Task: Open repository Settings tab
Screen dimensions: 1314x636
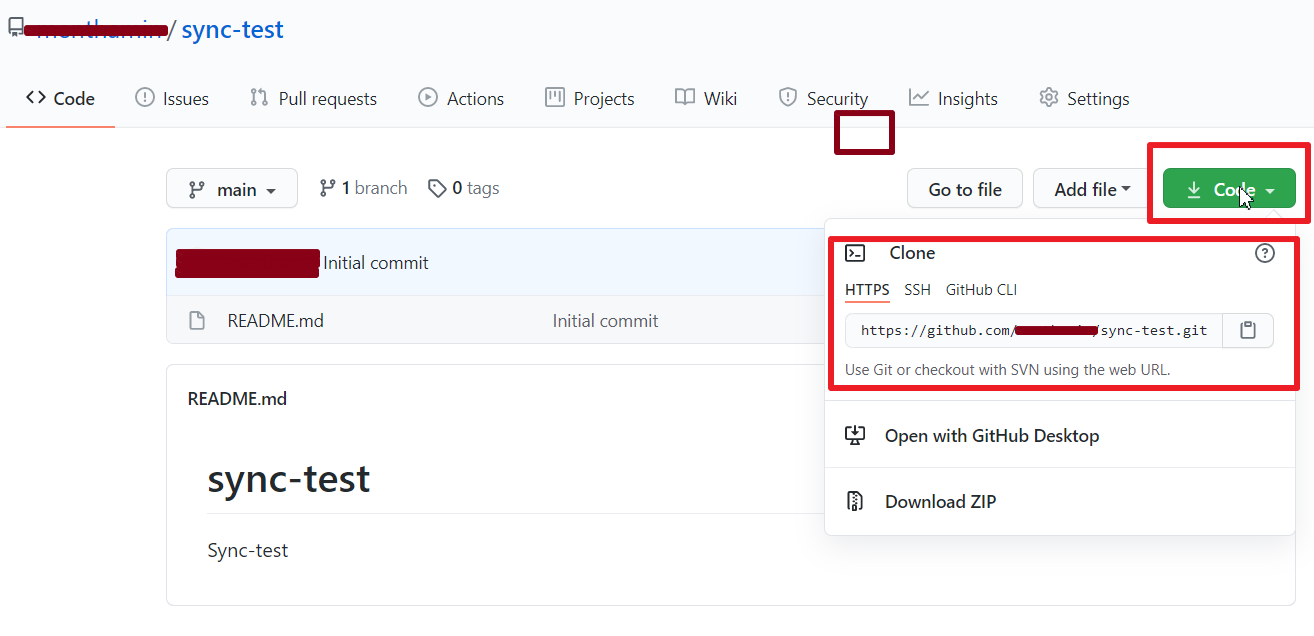Action: point(1084,98)
